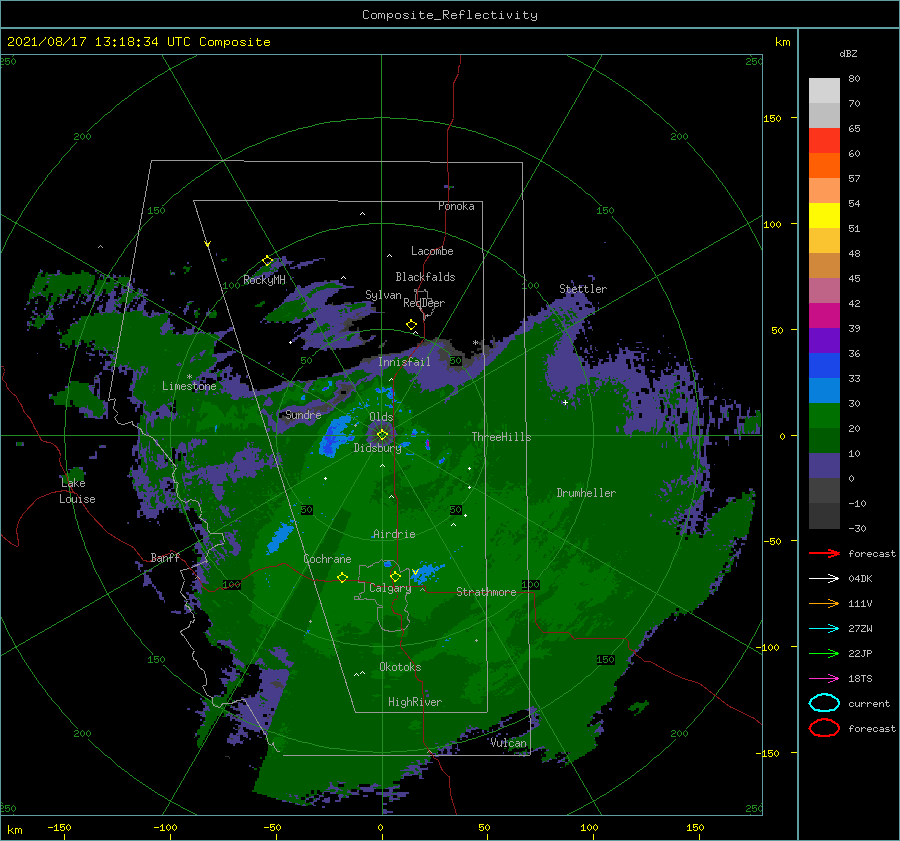Click the orange 111V arrow icon
Image resolution: width=900 pixels, height=841 pixels.
[x=824, y=603]
